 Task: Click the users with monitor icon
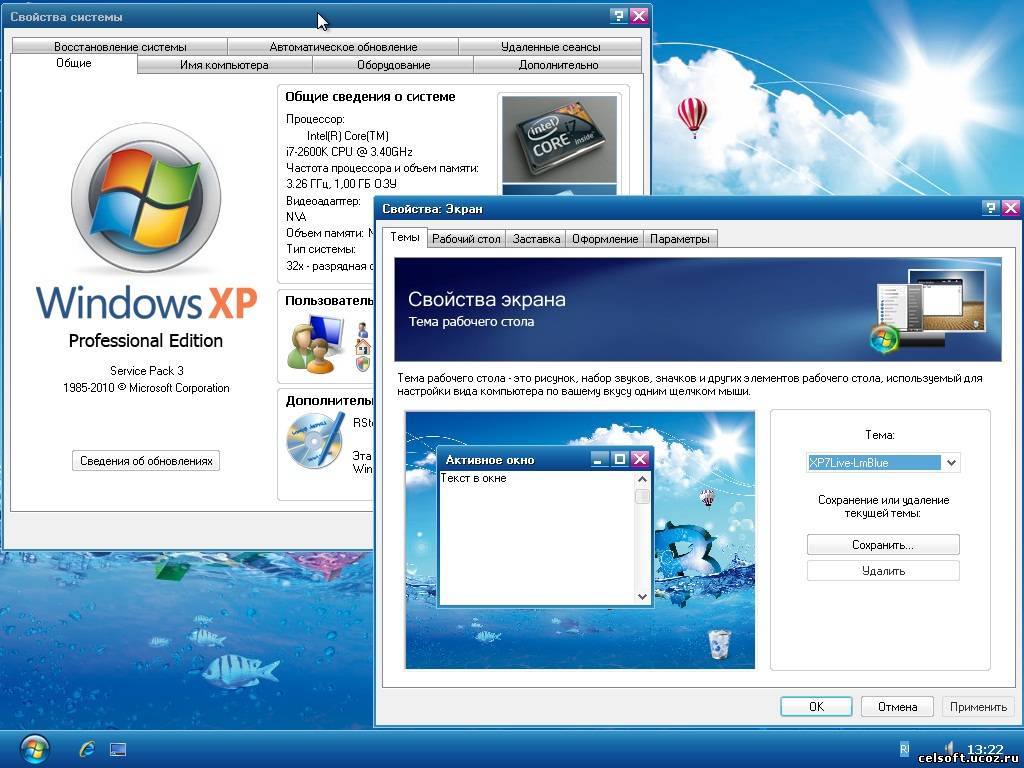tap(315, 344)
